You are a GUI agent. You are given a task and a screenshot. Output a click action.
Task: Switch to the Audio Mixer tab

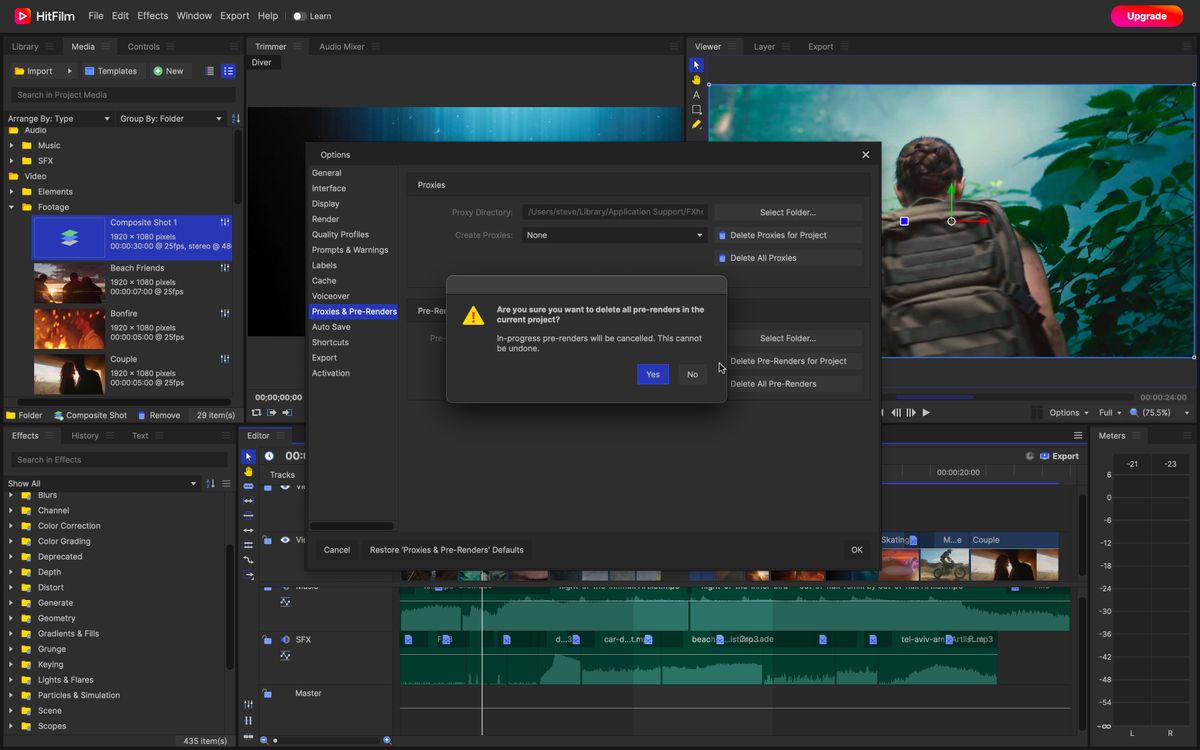click(342, 46)
